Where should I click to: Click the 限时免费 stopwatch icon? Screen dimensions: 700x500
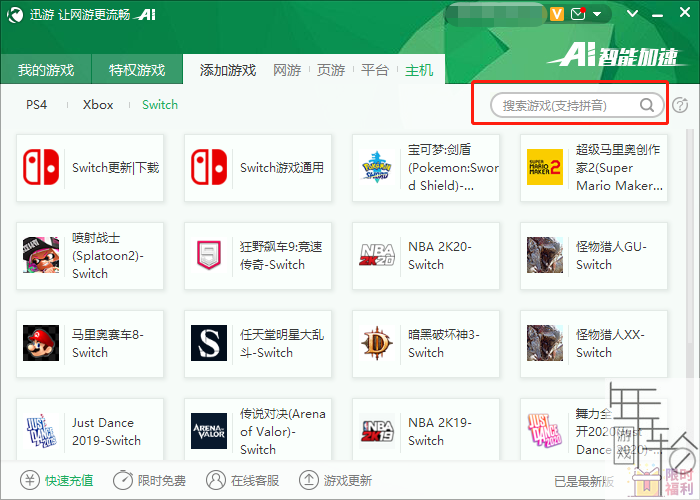point(122,480)
